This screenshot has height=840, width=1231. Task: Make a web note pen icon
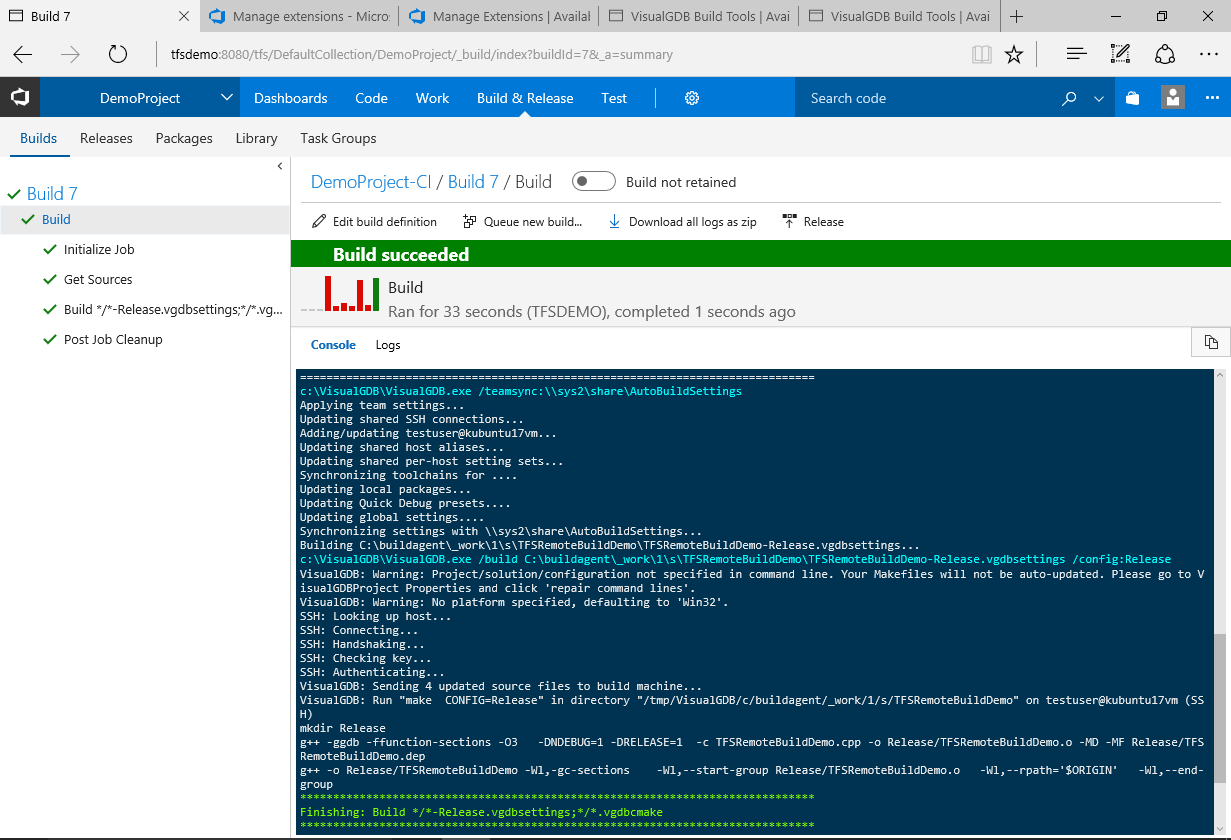point(1121,55)
